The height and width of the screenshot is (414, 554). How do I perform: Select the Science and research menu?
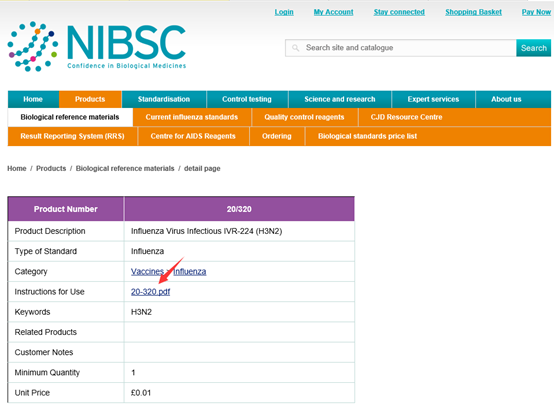[340, 99]
